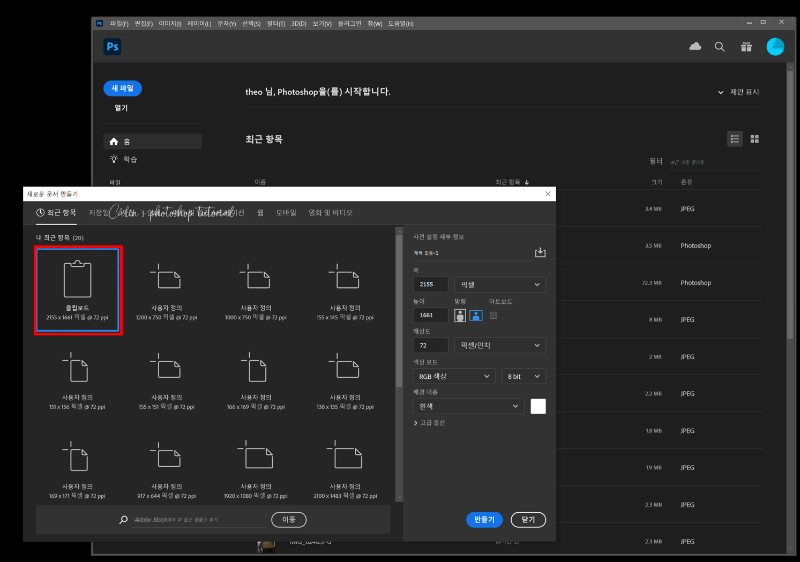Switch to the 웹 tab
Image resolution: width=800 pixels, height=562 pixels.
260,213
